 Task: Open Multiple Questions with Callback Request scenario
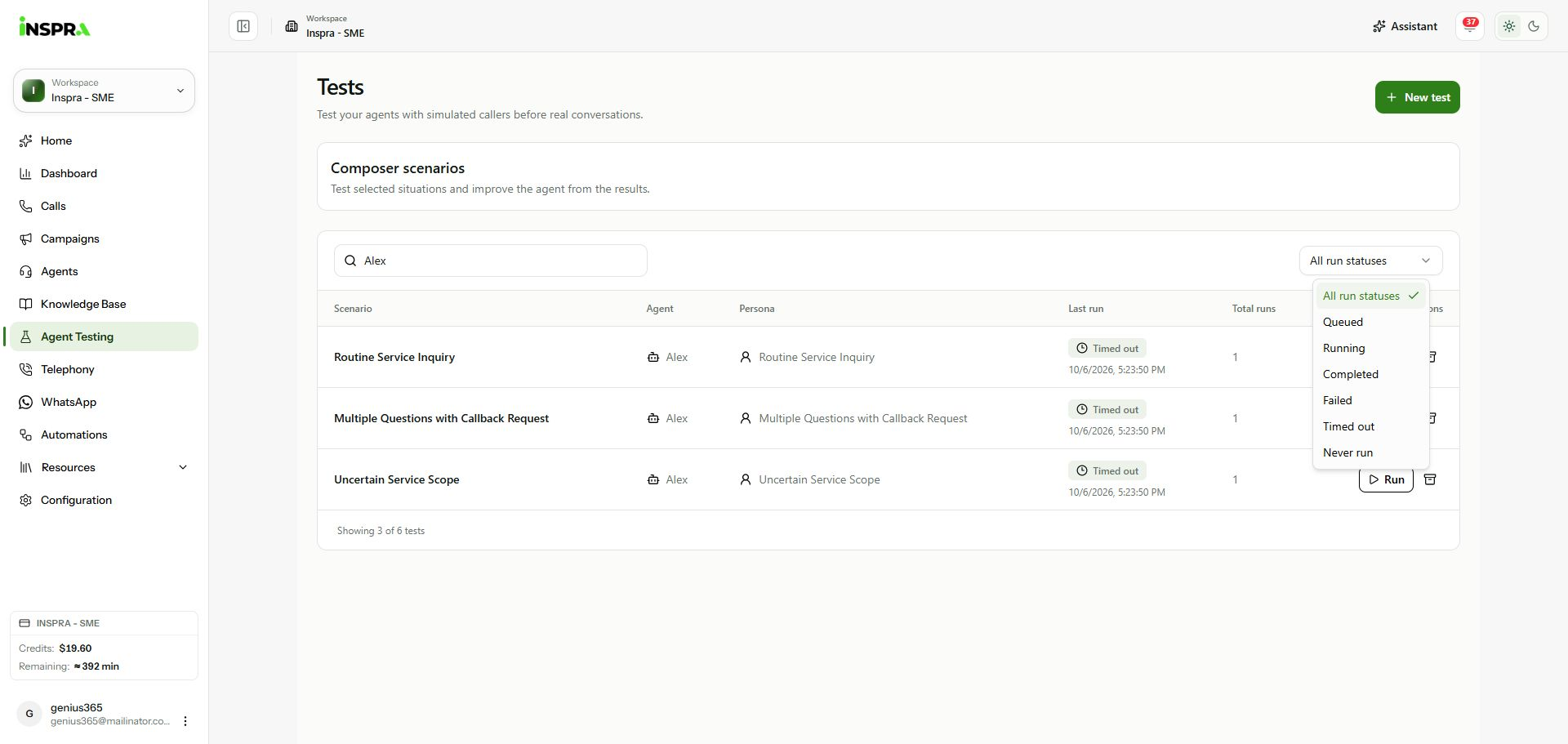[x=441, y=418]
